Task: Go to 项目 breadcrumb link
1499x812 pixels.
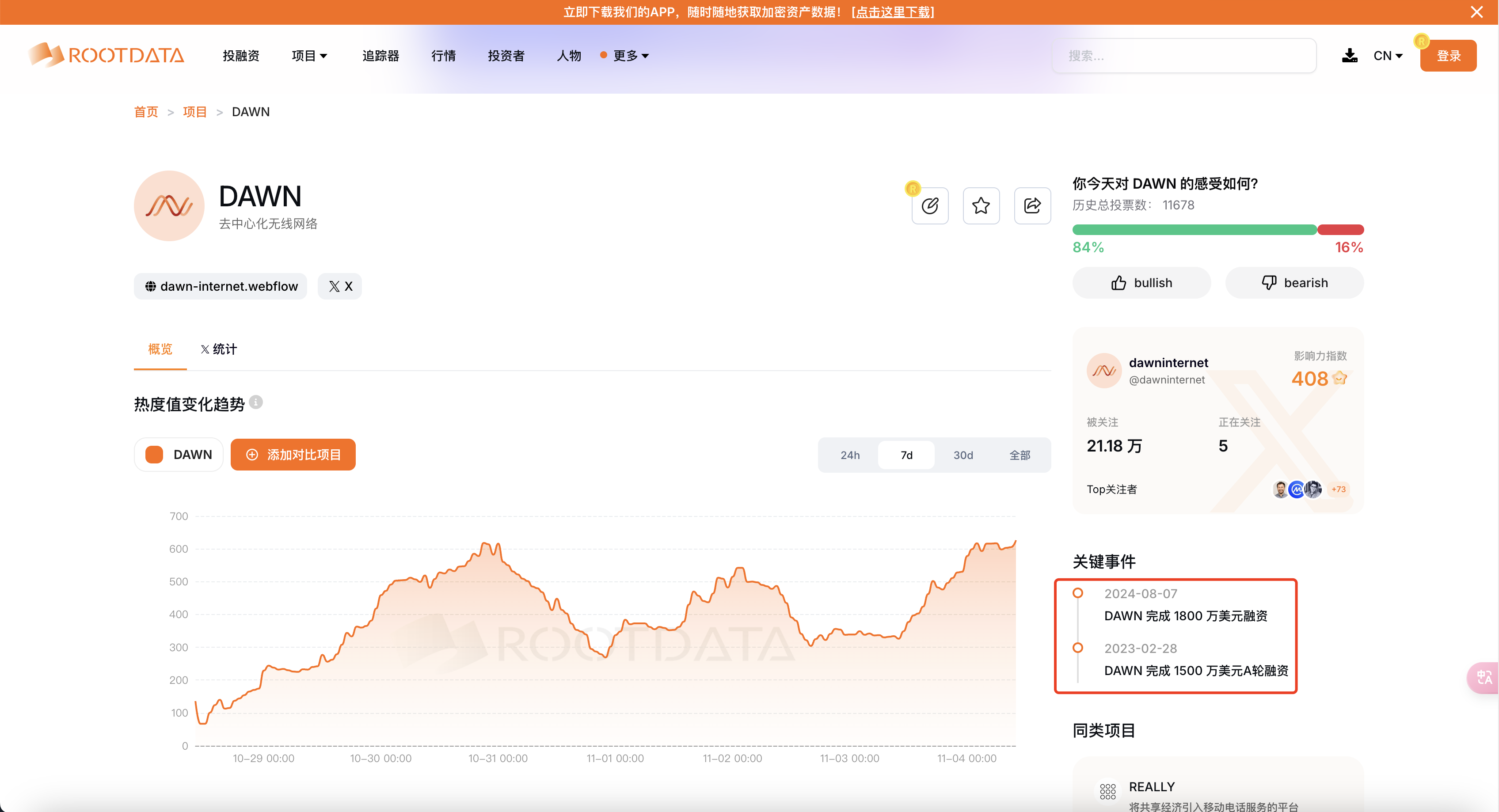Action: point(195,112)
